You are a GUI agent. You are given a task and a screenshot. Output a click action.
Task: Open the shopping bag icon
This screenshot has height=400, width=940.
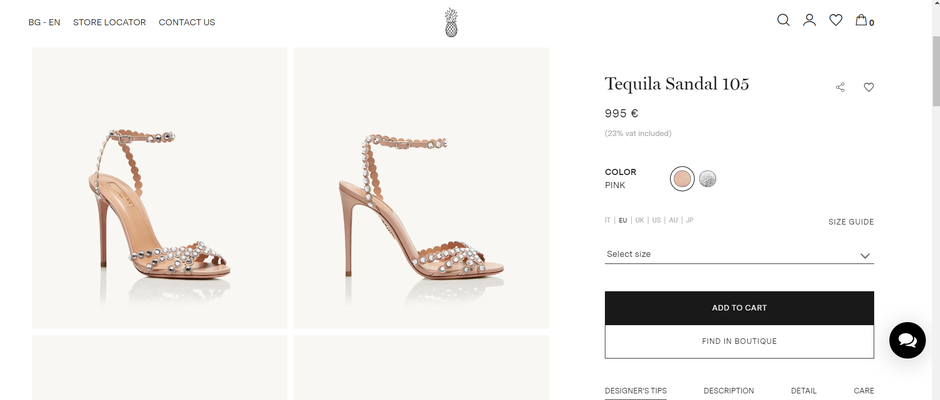tap(862, 20)
